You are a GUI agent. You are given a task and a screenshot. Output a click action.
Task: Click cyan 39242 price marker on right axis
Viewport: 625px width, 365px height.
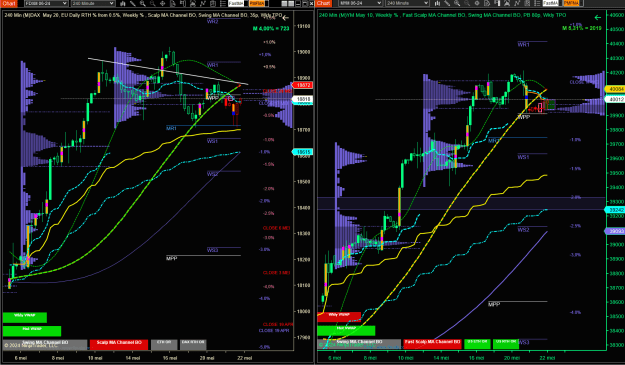pos(615,210)
